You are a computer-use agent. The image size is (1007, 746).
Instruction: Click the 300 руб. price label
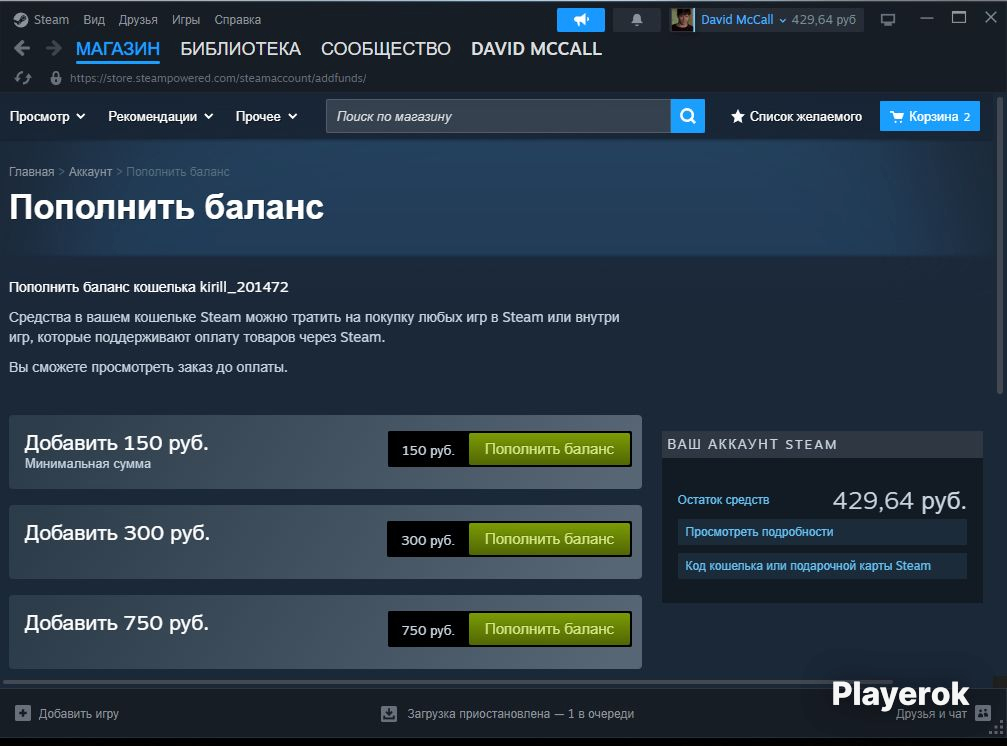point(428,539)
